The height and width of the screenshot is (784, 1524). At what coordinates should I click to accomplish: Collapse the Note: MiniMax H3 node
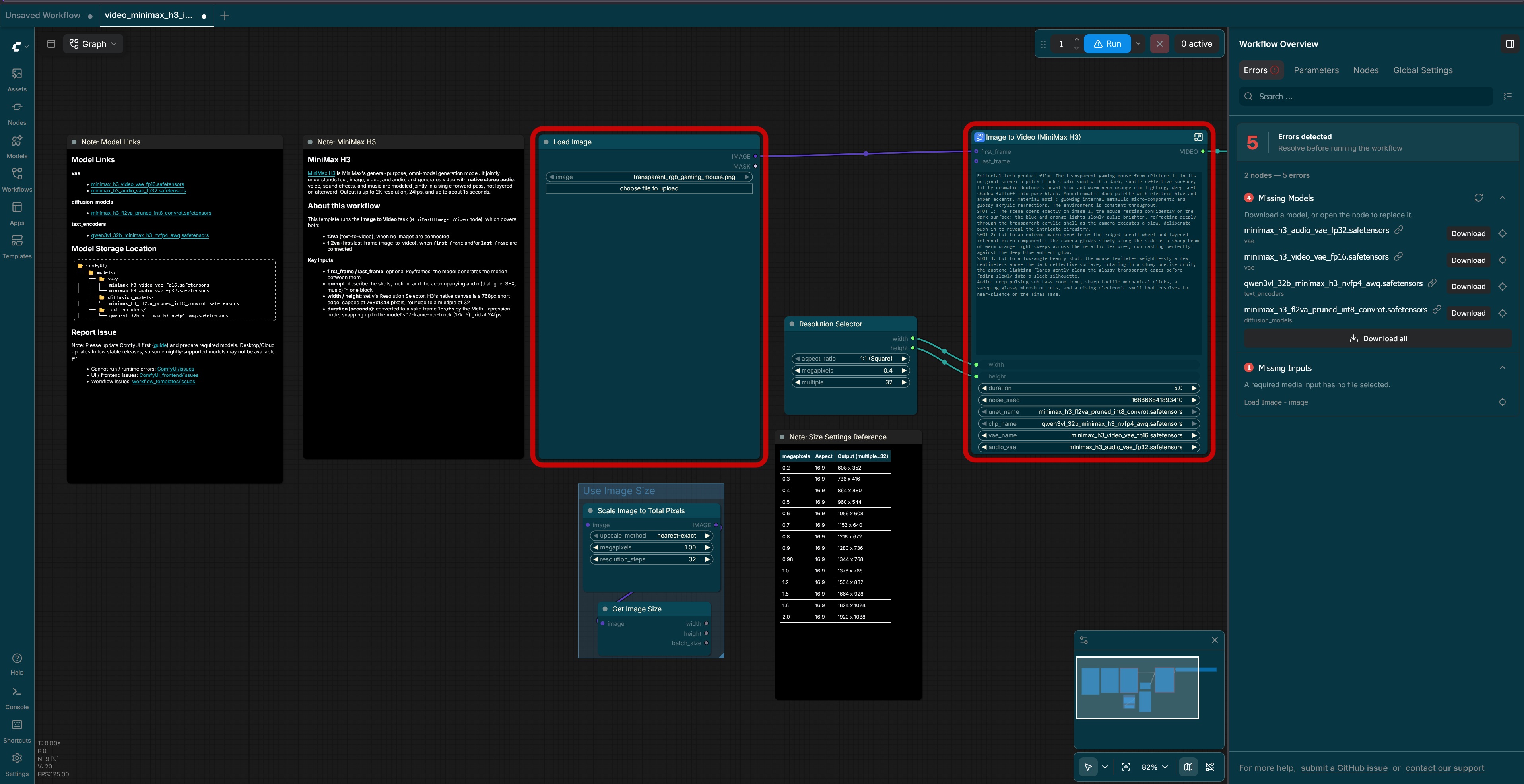[310, 142]
